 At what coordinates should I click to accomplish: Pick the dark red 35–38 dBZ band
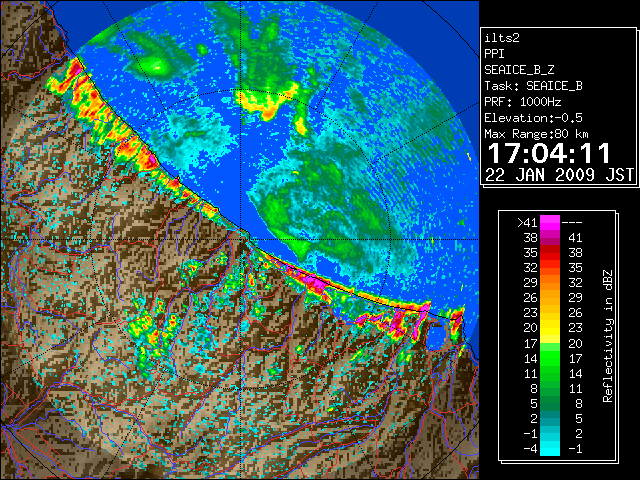[550, 253]
